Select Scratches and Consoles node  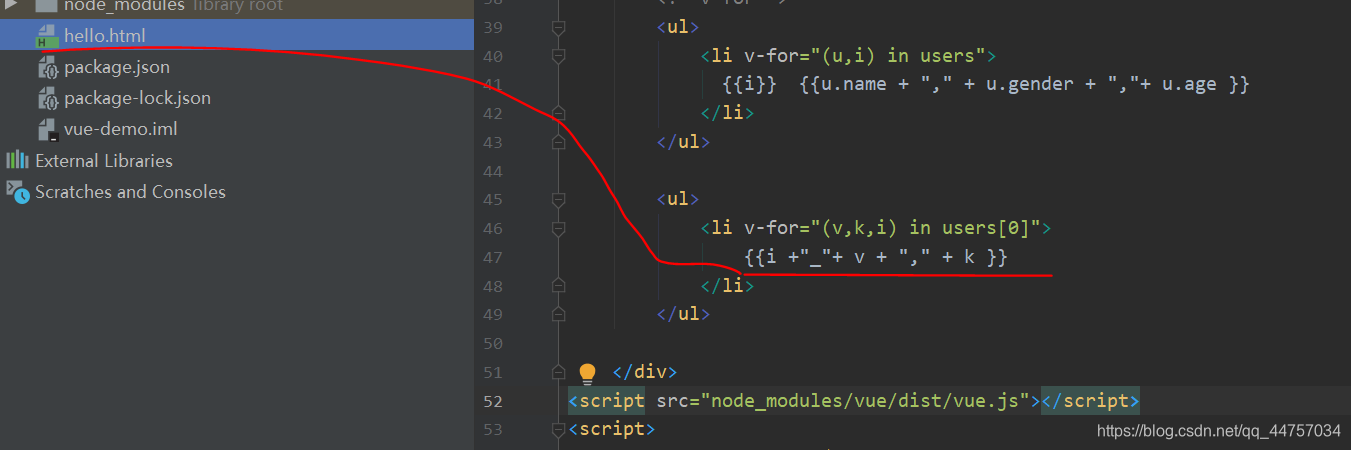(130, 192)
